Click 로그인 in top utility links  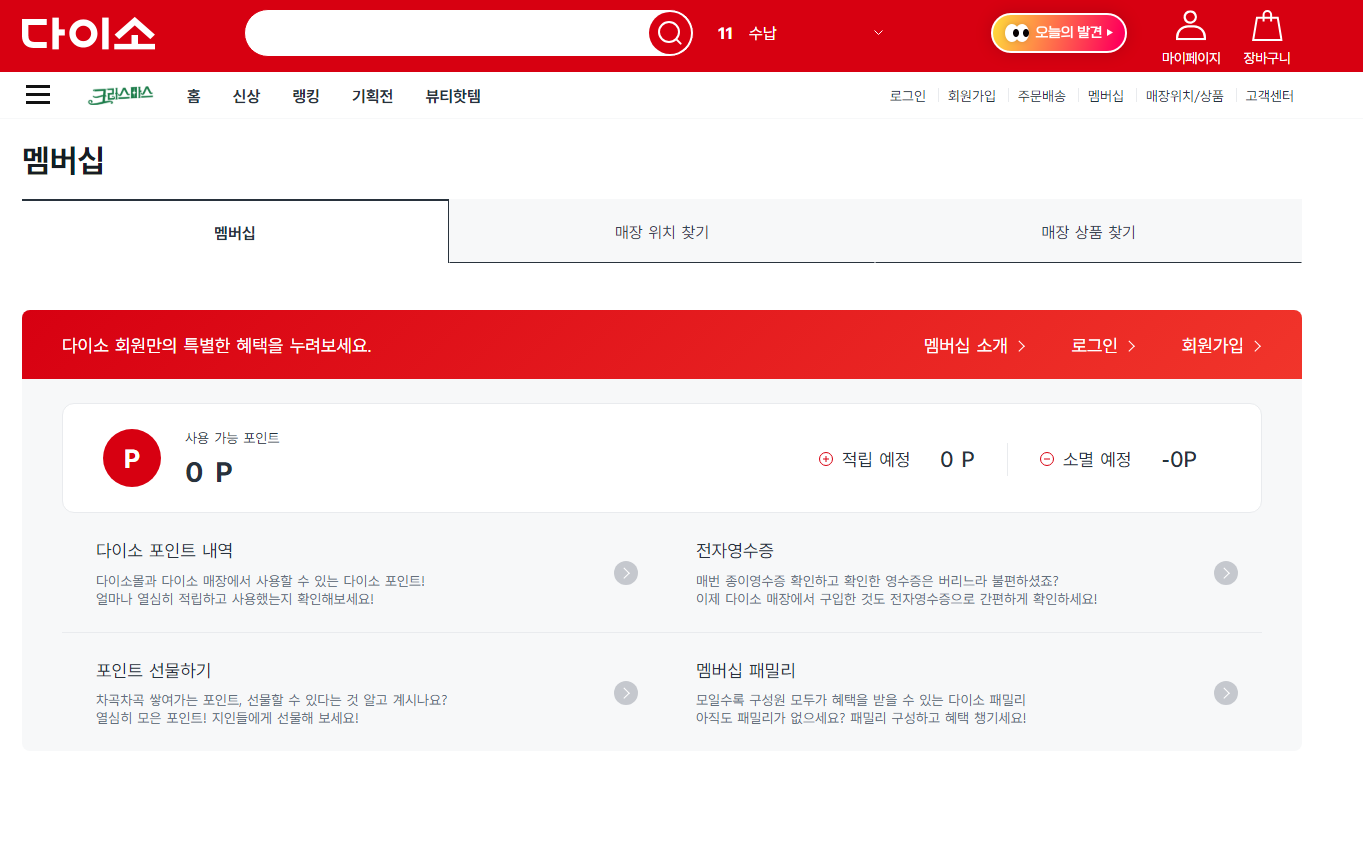pyautogui.click(x=908, y=96)
